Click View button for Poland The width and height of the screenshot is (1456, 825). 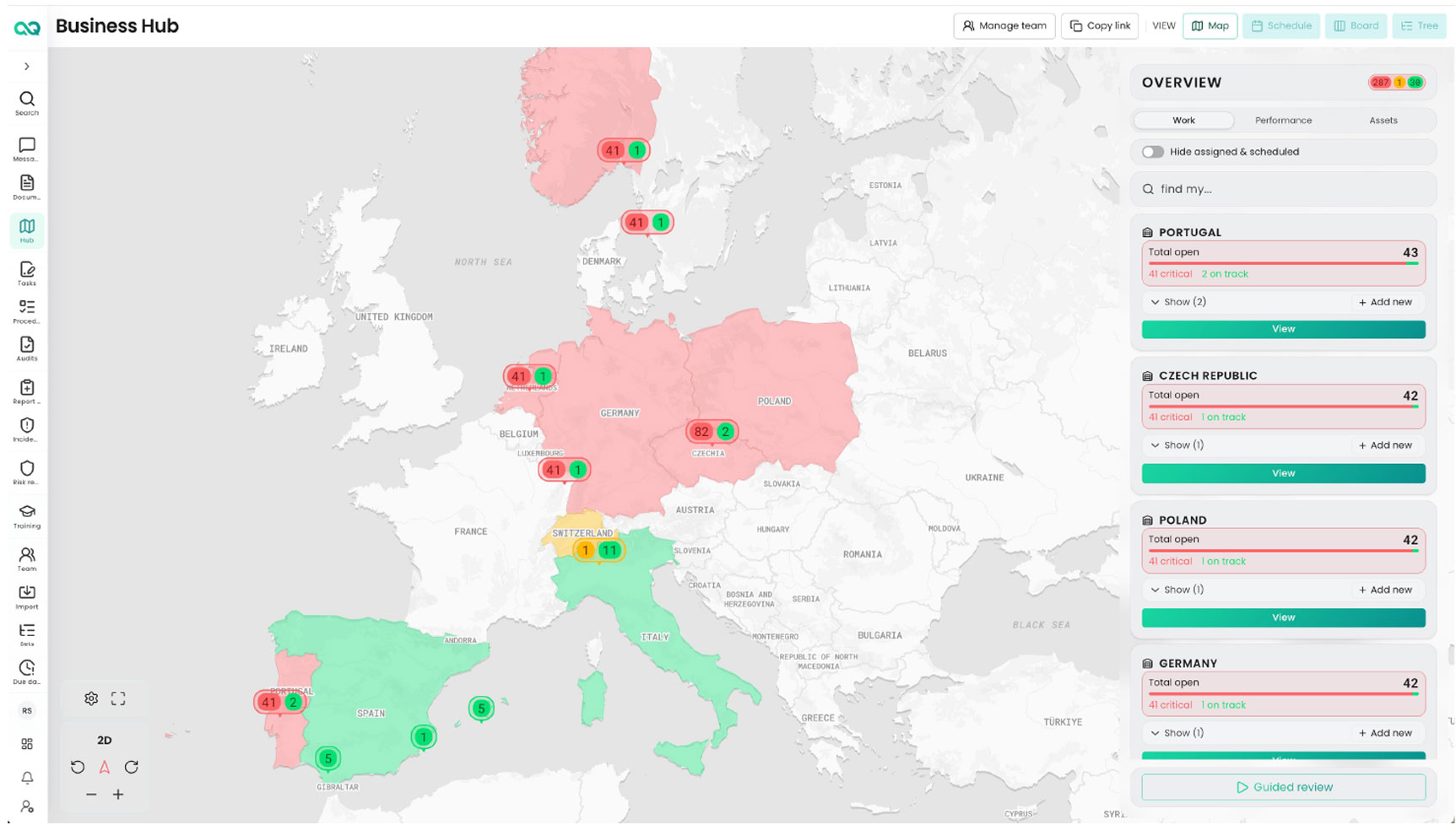tap(1283, 617)
